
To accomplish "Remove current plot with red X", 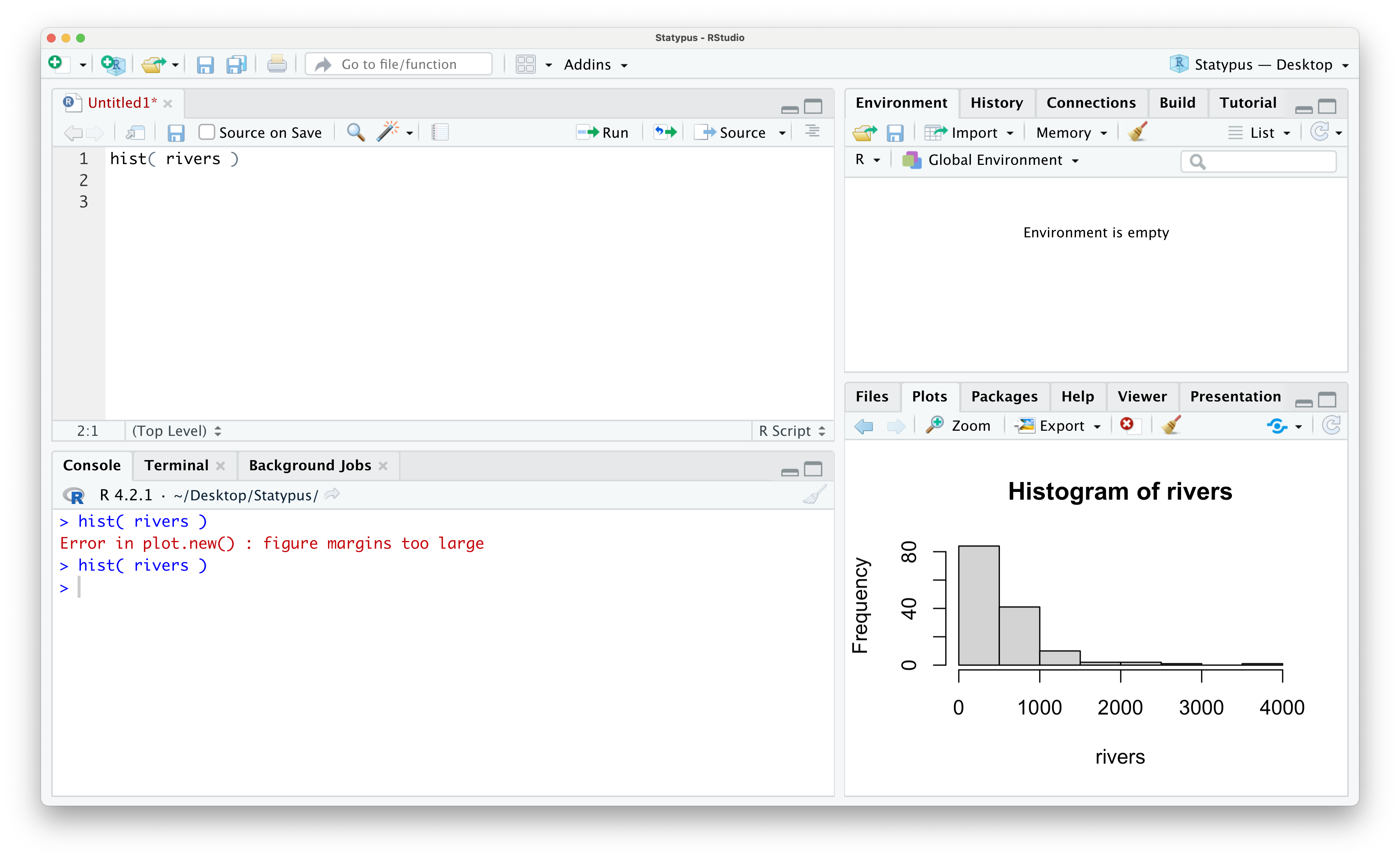I will click(x=1127, y=425).
